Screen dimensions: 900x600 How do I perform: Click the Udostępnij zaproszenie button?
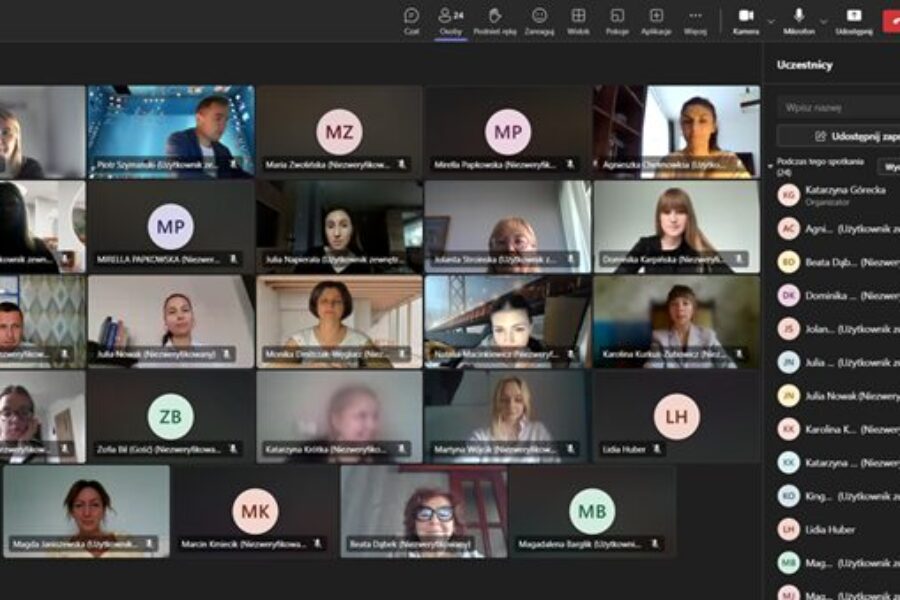tap(839, 136)
